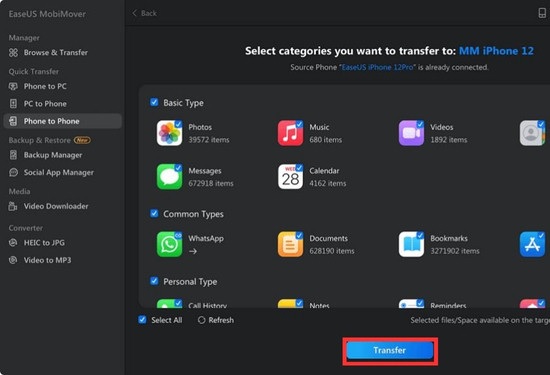The image size is (550, 375).
Task: Click the 'Notes' label
Action: (319, 306)
